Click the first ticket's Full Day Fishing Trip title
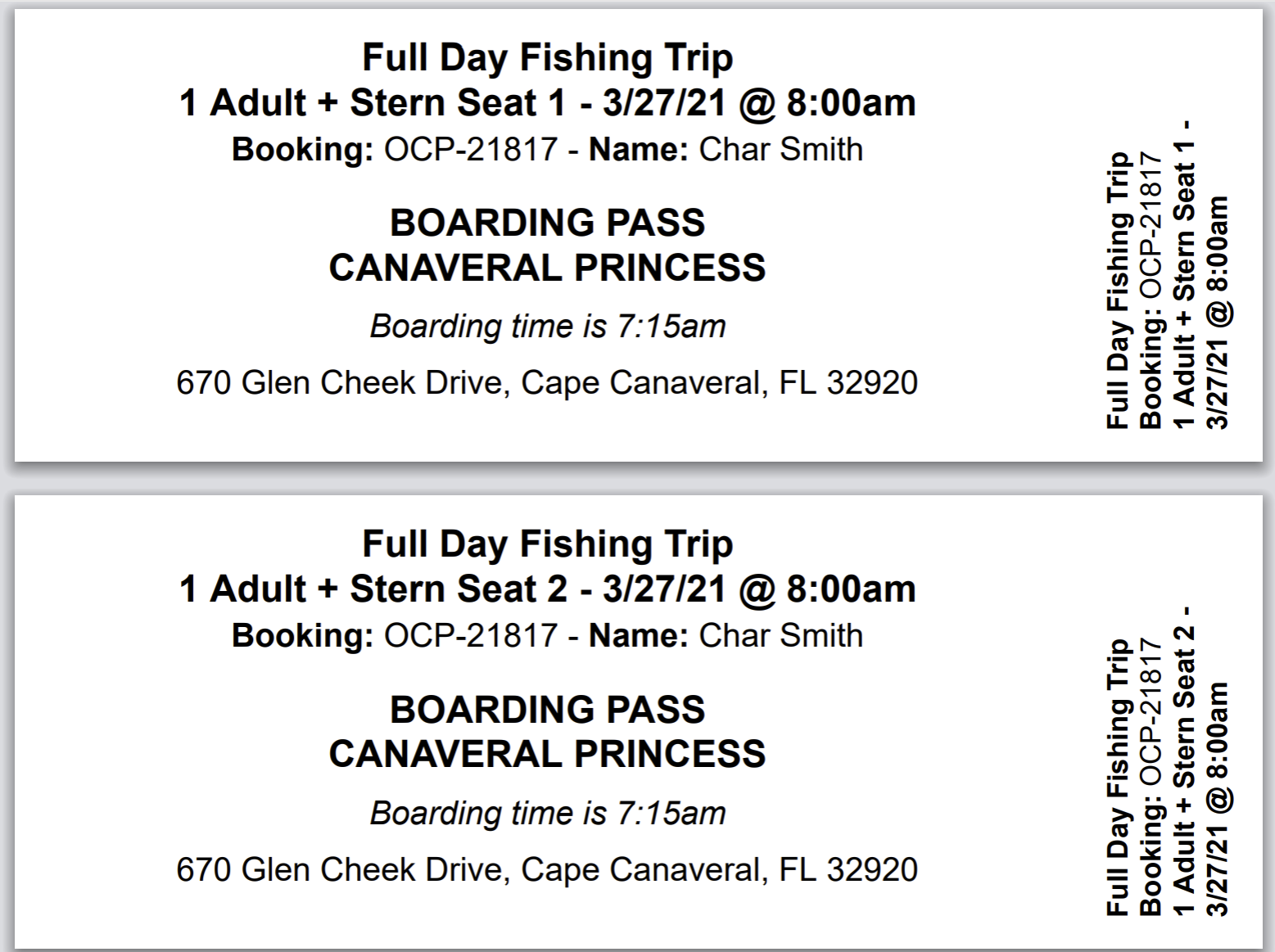 pyautogui.click(x=547, y=58)
